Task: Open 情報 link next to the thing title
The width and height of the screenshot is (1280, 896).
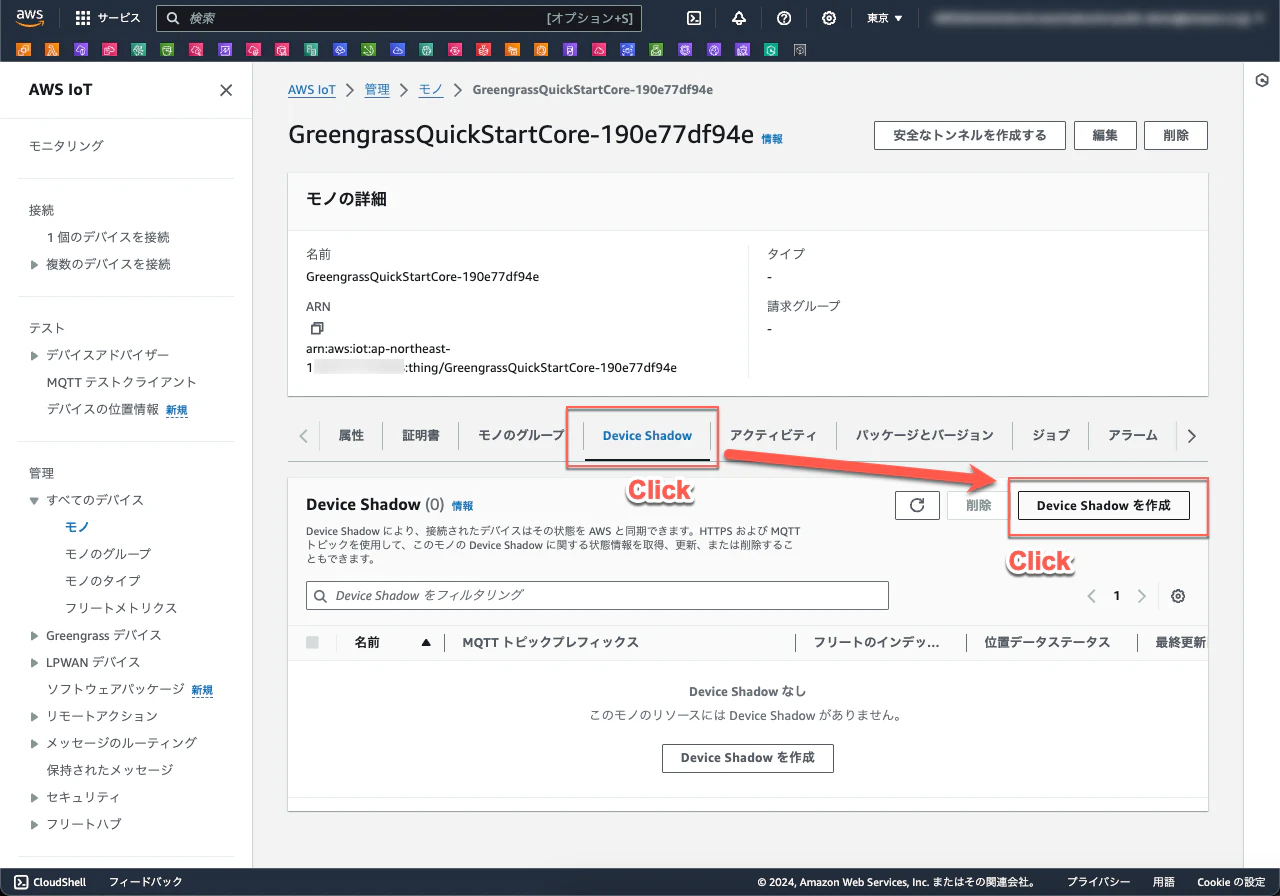Action: click(772, 139)
